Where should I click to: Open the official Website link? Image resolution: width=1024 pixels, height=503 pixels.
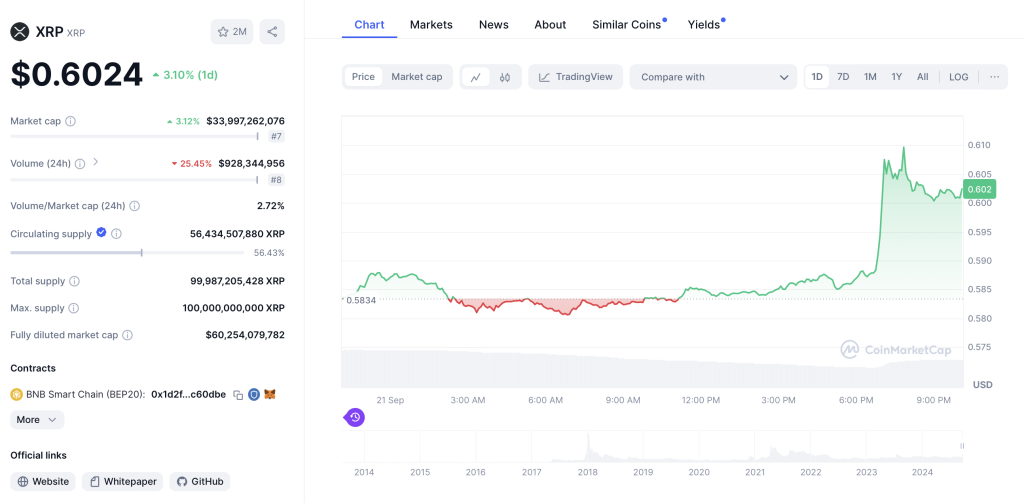click(x=43, y=481)
